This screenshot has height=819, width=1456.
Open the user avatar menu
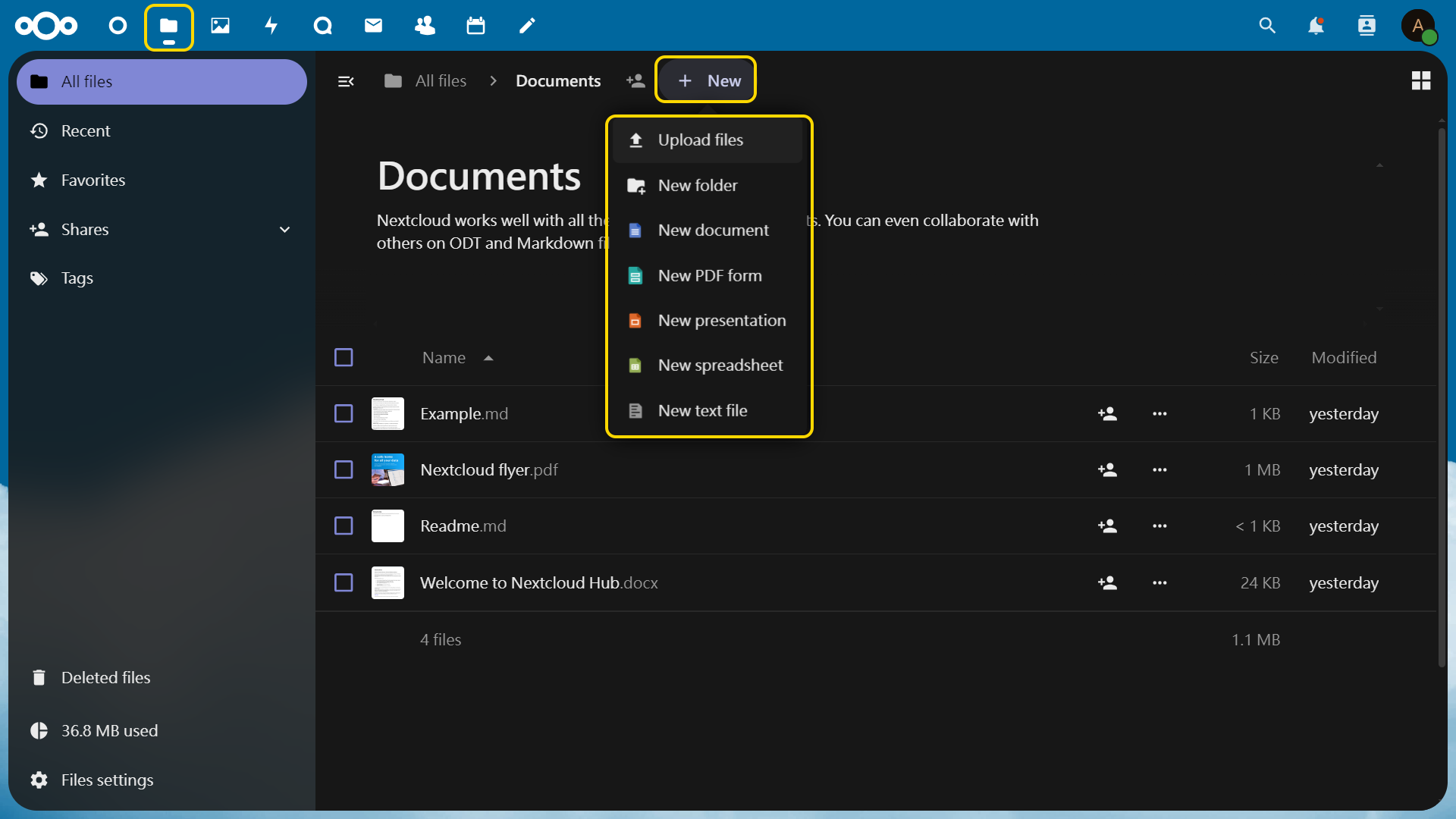[x=1418, y=26]
